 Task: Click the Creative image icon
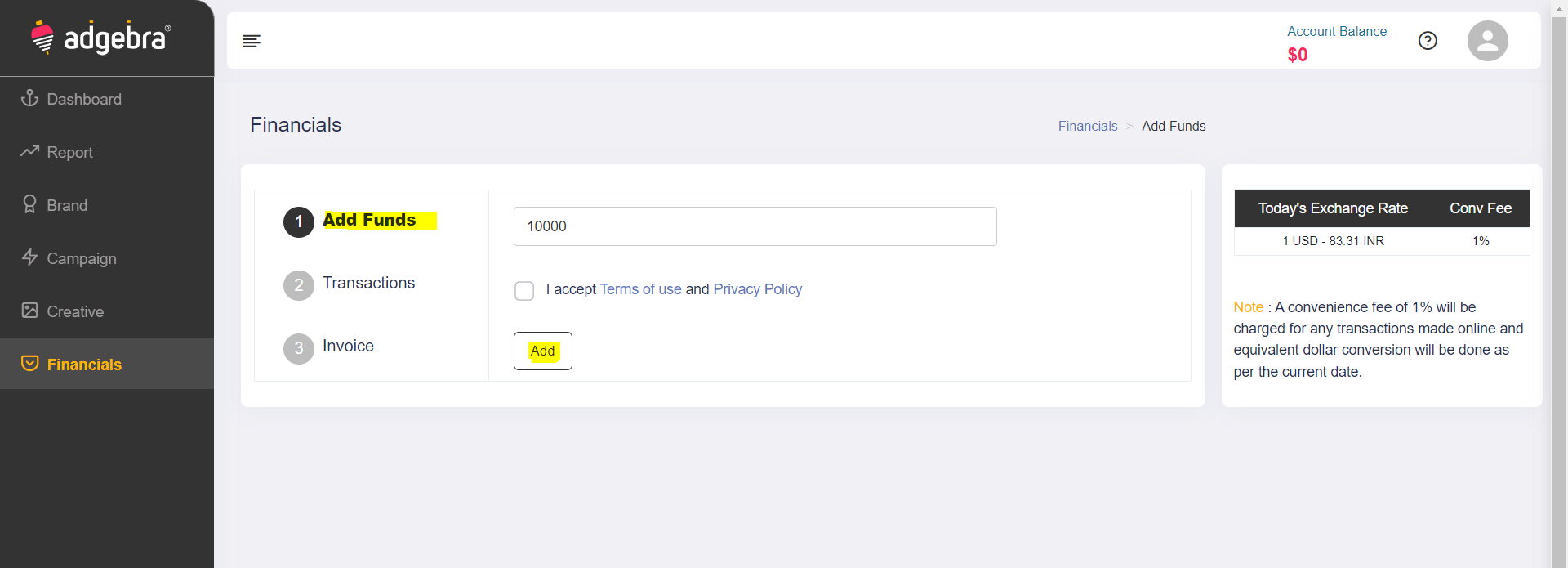point(30,311)
